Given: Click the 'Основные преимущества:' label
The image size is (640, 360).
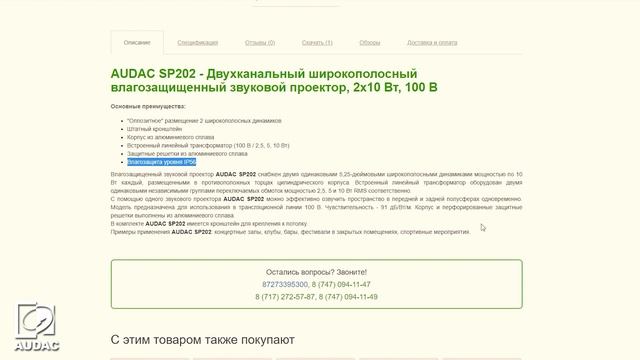Looking at the screenshot, I should coord(148,106).
